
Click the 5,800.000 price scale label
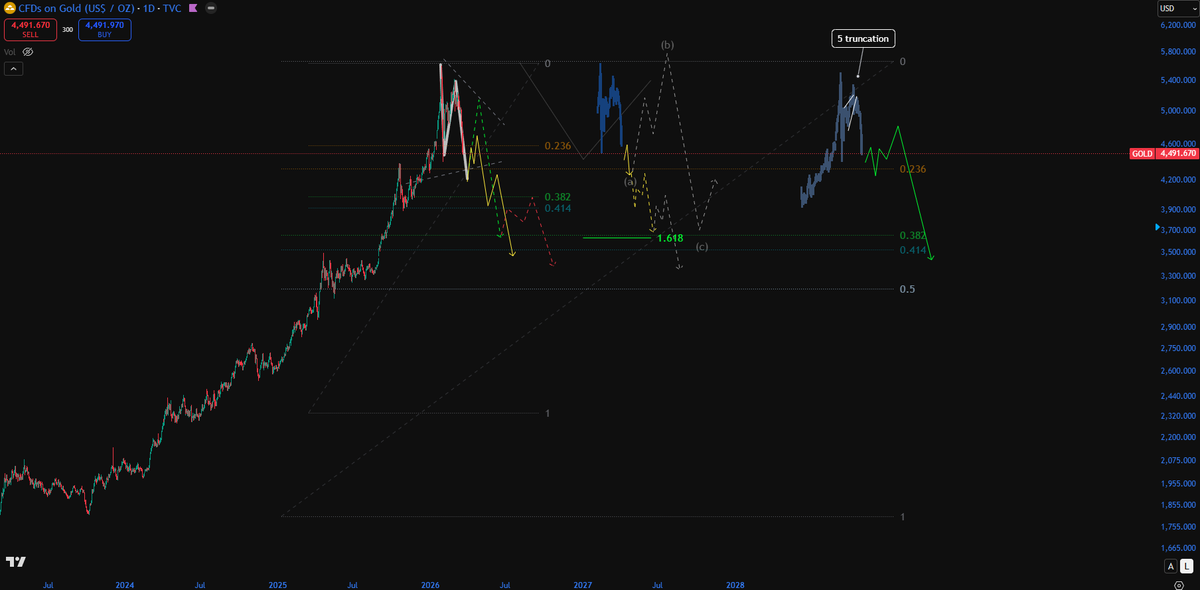click(x=1178, y=51)
